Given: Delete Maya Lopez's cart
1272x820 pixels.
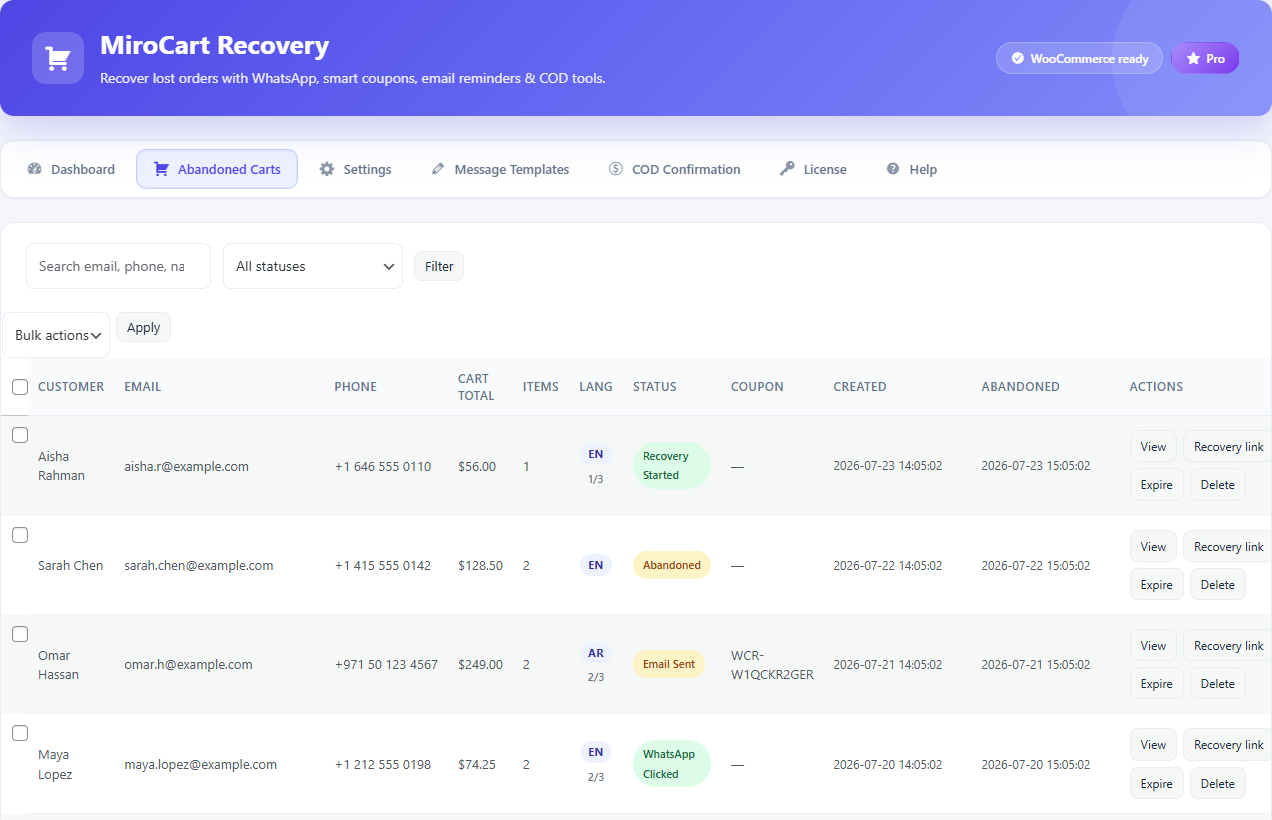Looking at the screenshot, I should tap(1218, 784).
